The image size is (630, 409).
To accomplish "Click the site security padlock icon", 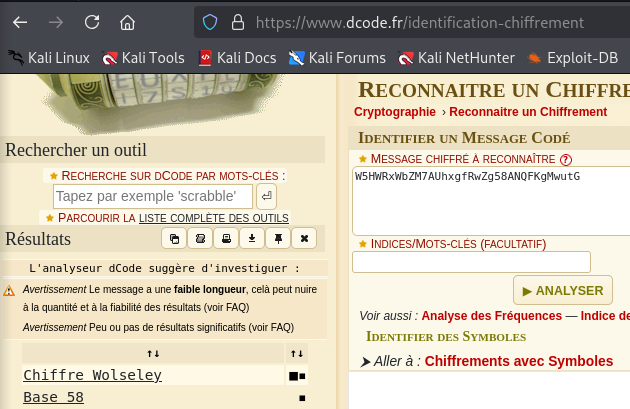I will (238, 22).
